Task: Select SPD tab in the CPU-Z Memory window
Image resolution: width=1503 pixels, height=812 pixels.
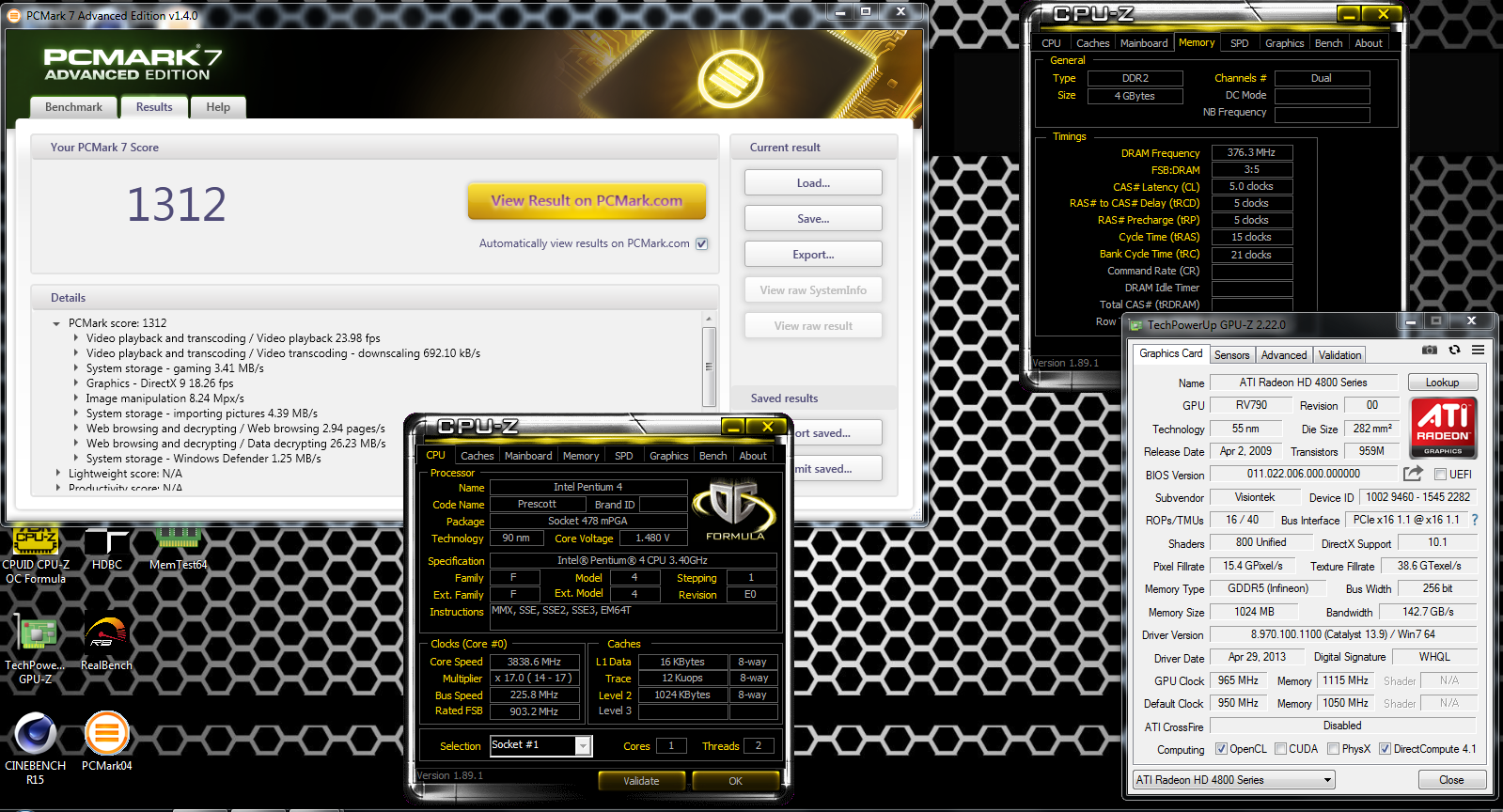Action: click(1240, 43)
